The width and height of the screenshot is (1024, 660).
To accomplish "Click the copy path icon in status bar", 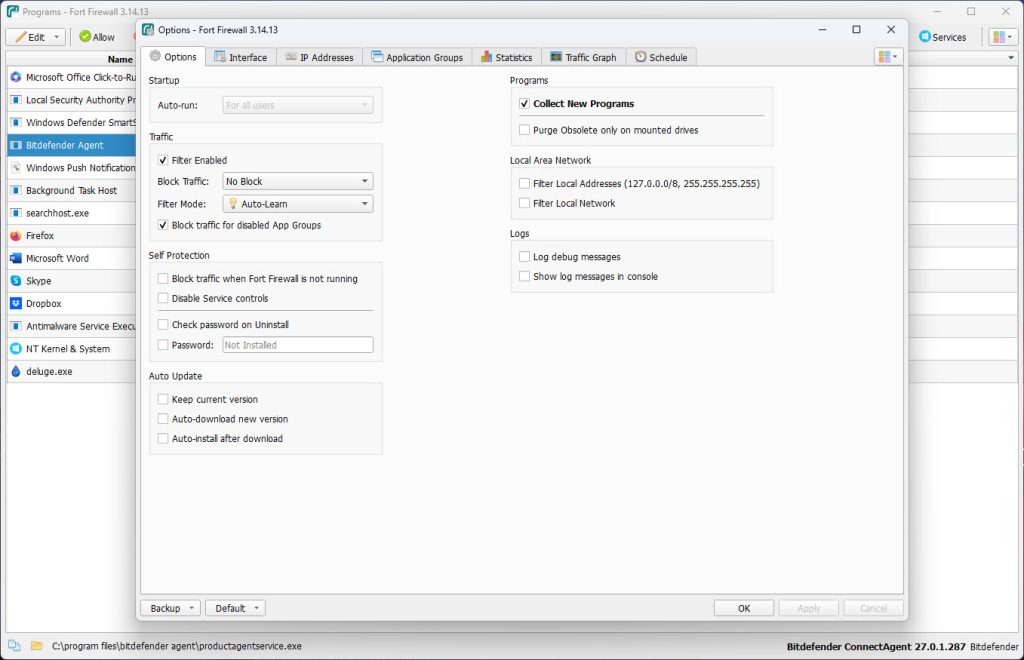I will click(14, 646).
